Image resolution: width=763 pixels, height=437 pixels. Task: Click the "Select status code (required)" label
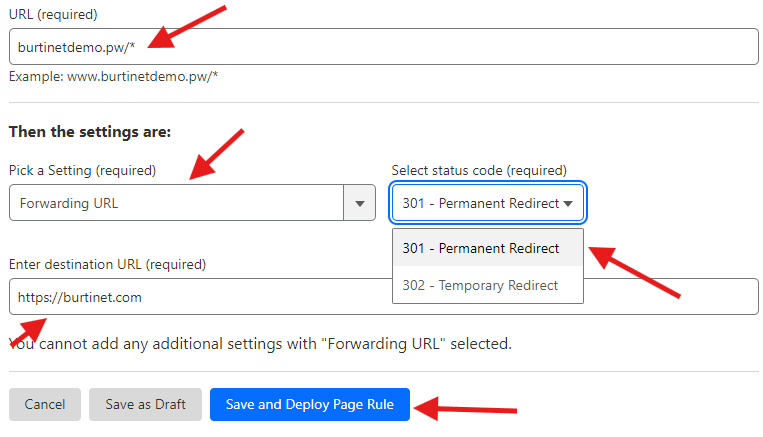click(479, 170)
